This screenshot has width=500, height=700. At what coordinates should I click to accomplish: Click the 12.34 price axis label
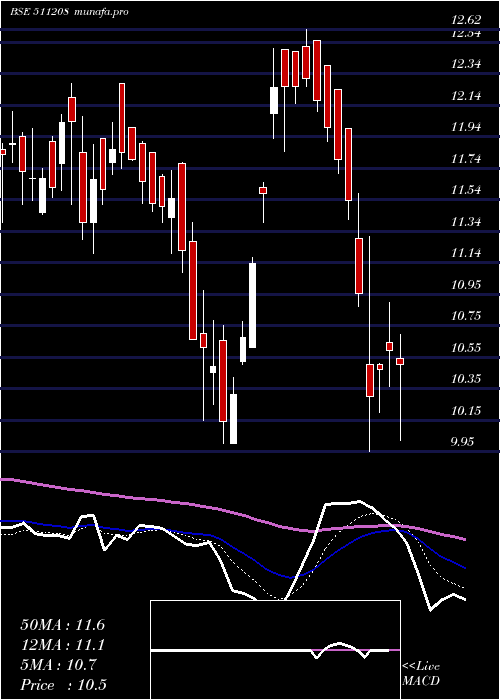point(466,64)
